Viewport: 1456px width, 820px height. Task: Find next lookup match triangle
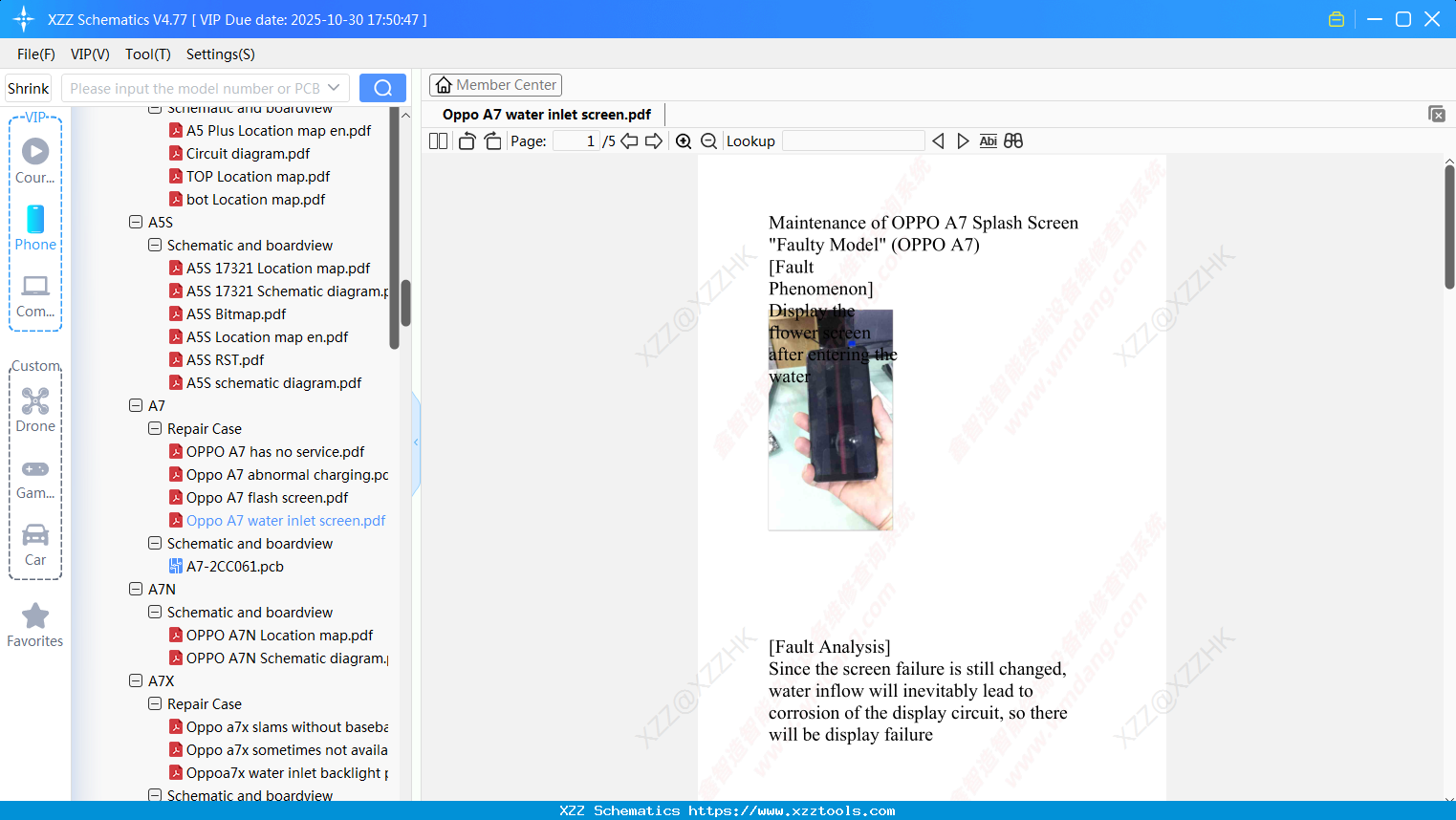(963, 141)
